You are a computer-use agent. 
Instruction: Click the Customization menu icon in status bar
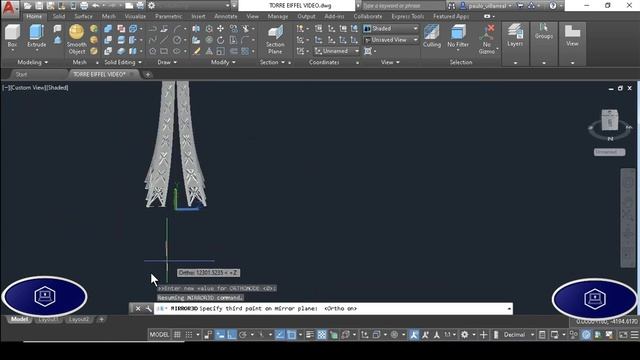click(x=634, y=335)
